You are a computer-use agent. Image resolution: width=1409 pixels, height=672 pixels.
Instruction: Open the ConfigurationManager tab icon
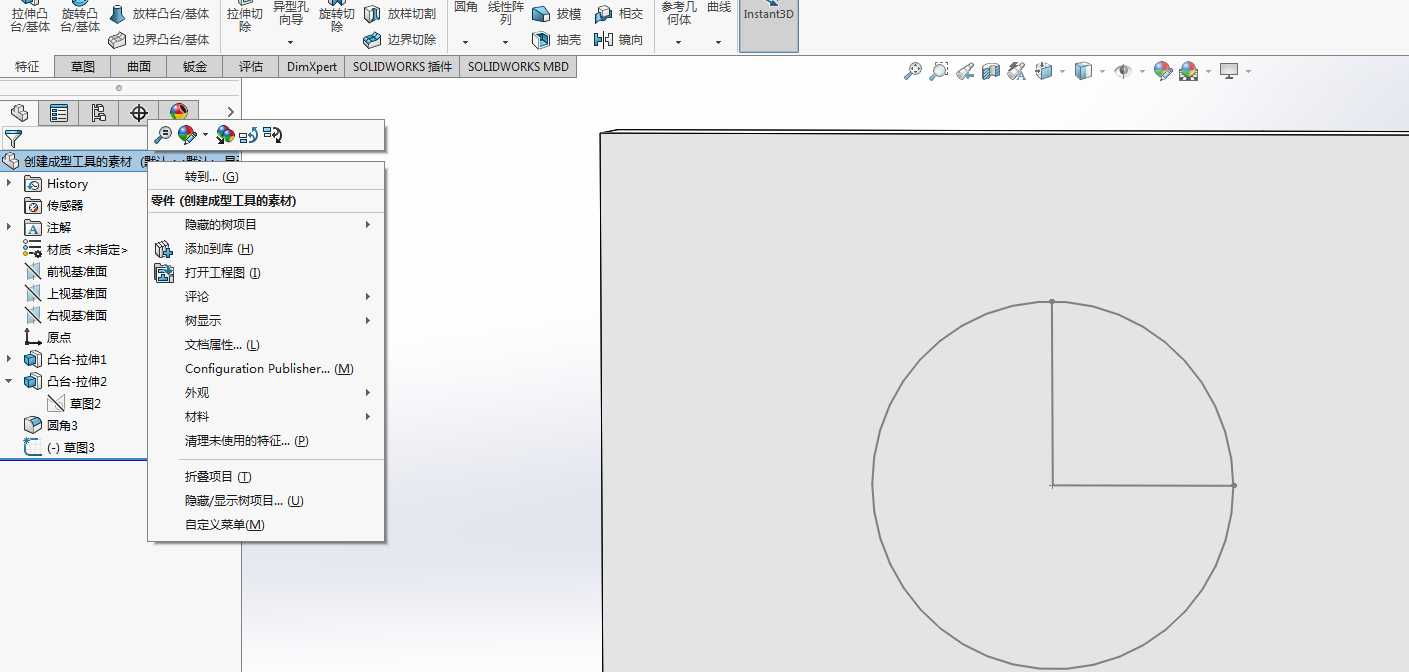(99, 112)
